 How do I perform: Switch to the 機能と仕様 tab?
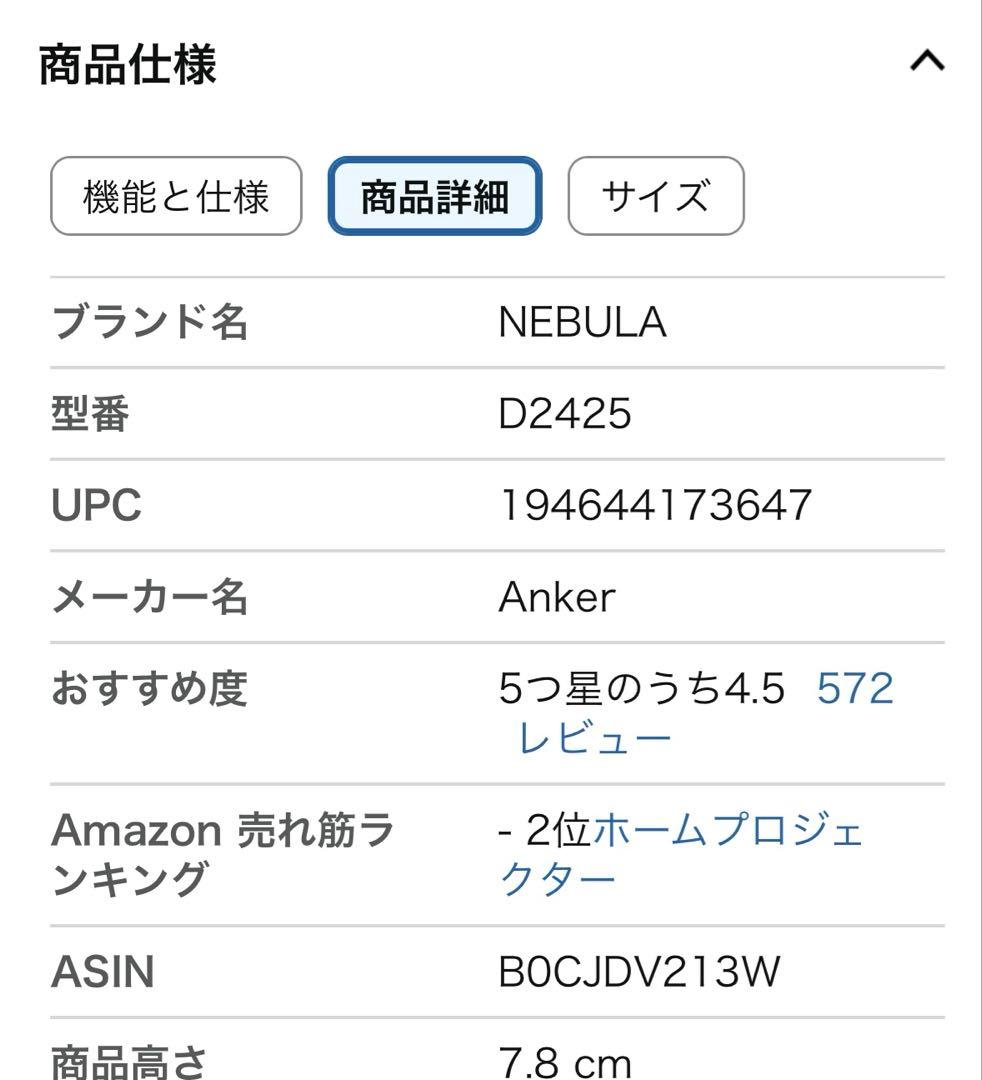[x=176, y=196]
